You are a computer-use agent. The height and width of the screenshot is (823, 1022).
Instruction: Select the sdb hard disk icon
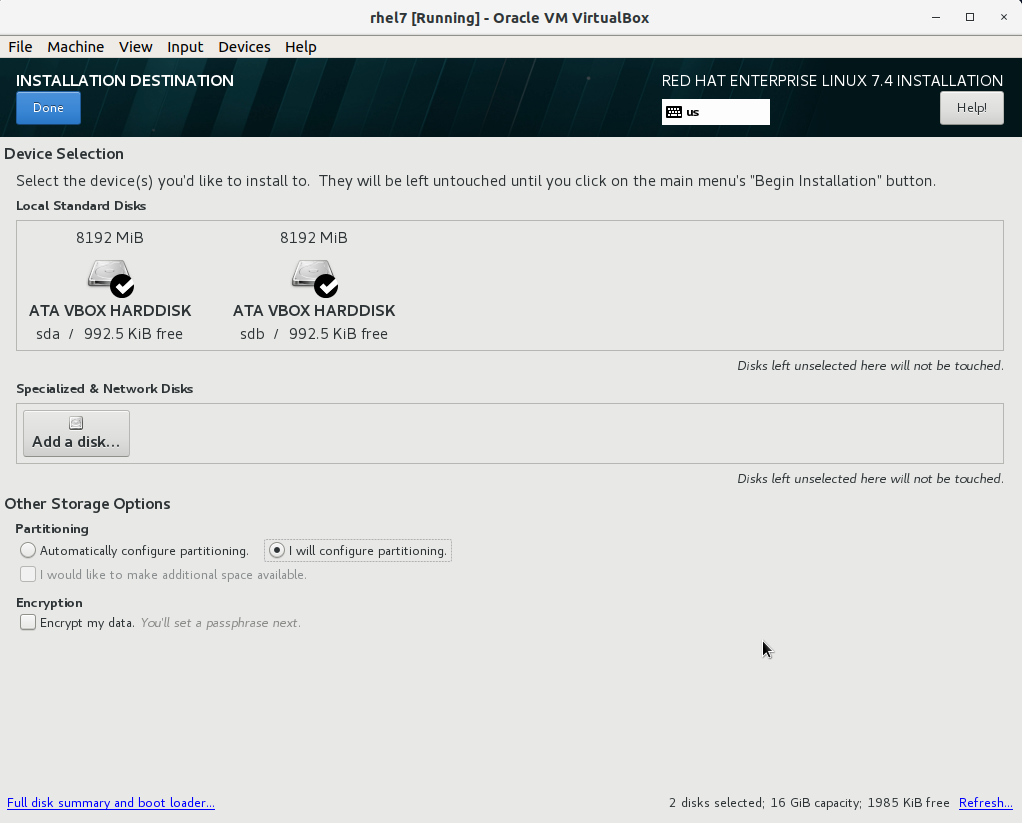[x=315, y=278]
